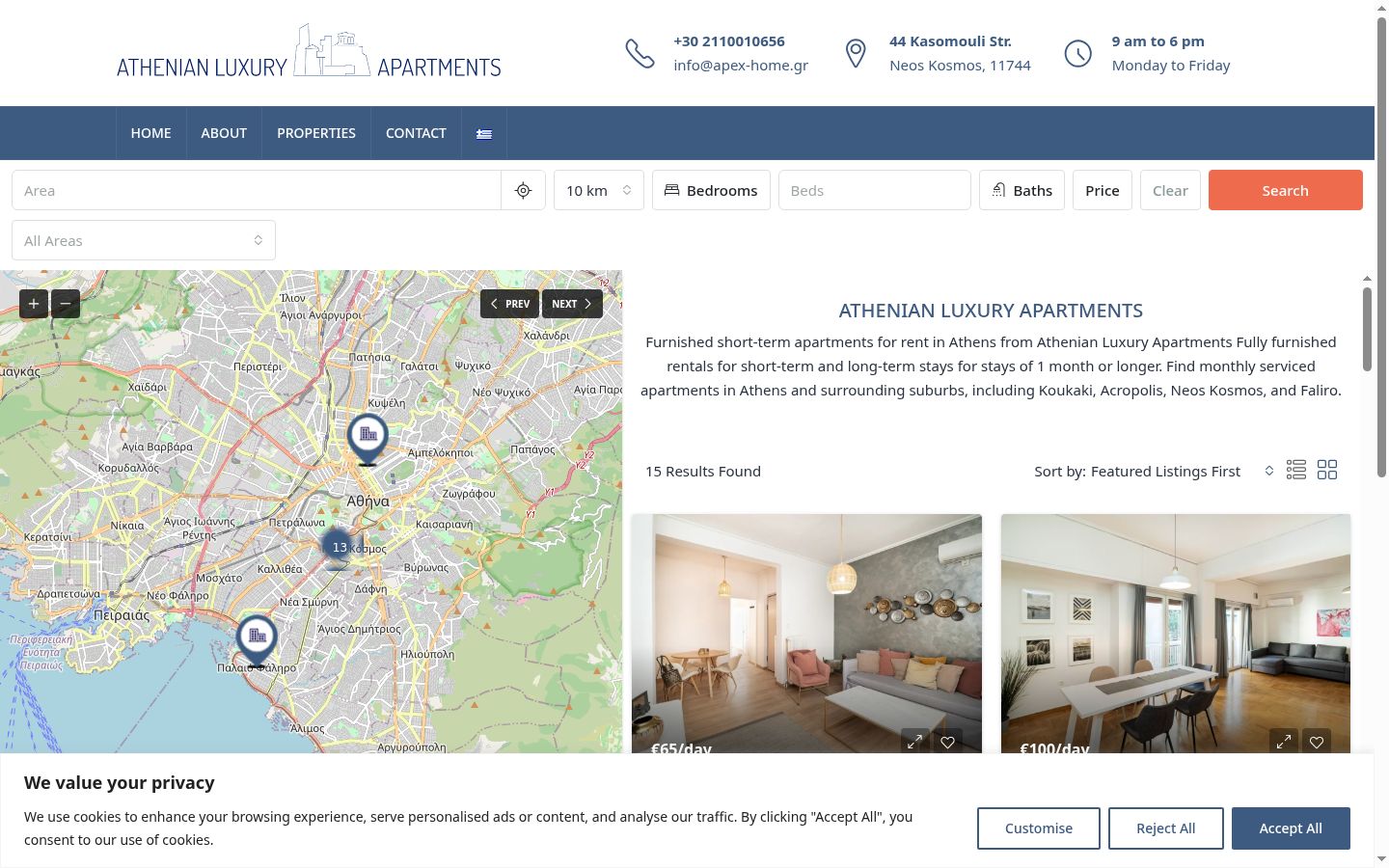Open ABOUT in navigation bar
Image resolution: width=1389 pixels, height=868 pixels.
[224, 133]
